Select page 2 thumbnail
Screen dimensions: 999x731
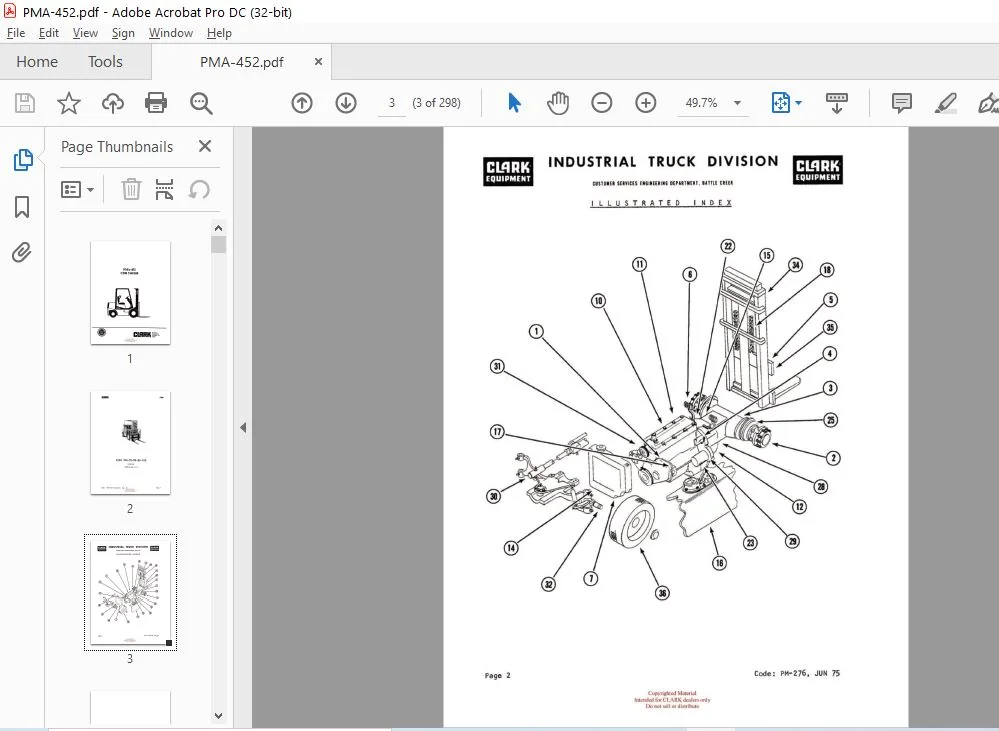[131, 443]
